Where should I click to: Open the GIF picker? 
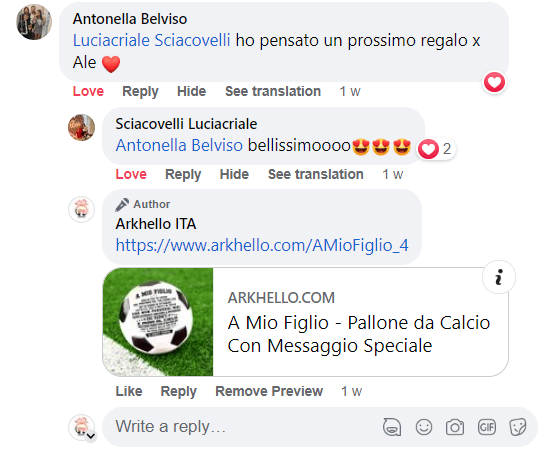pyautogui.click(x=487, y=427)
